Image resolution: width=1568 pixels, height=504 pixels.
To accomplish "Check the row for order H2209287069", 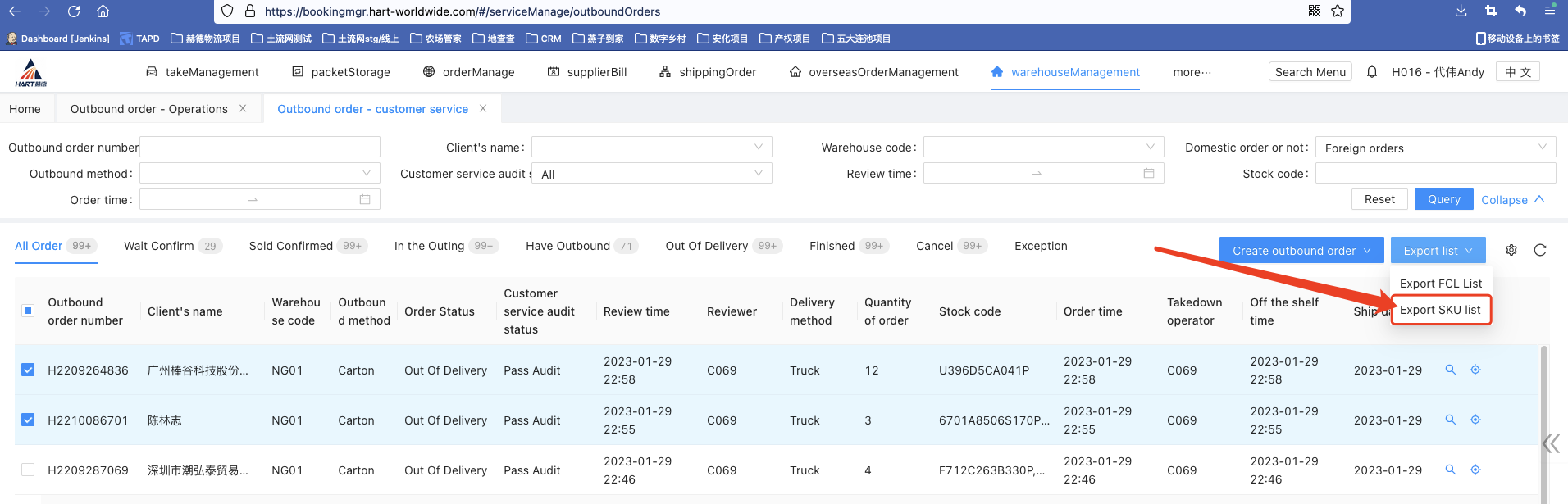I will (28, 470).
